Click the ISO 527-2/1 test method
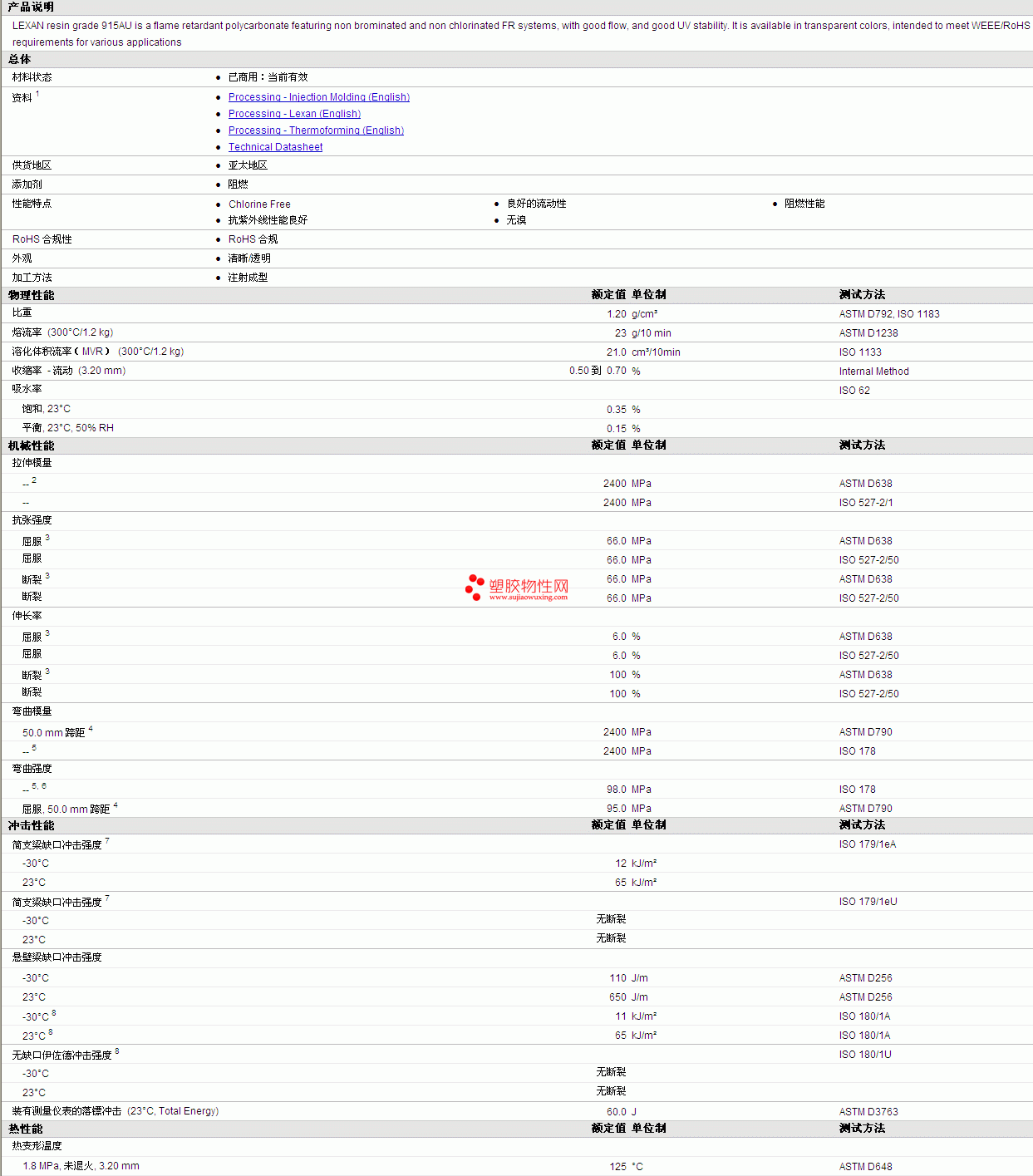1033x1176 pixels. [x=866, y=503]
